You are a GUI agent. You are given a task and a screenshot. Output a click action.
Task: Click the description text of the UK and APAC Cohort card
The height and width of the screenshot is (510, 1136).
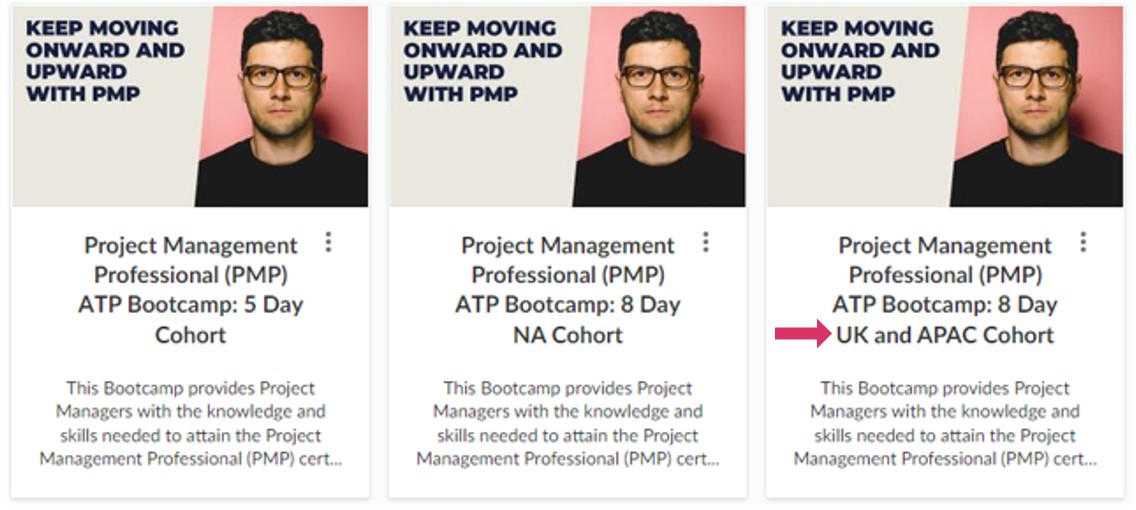[x=945, y=423]
